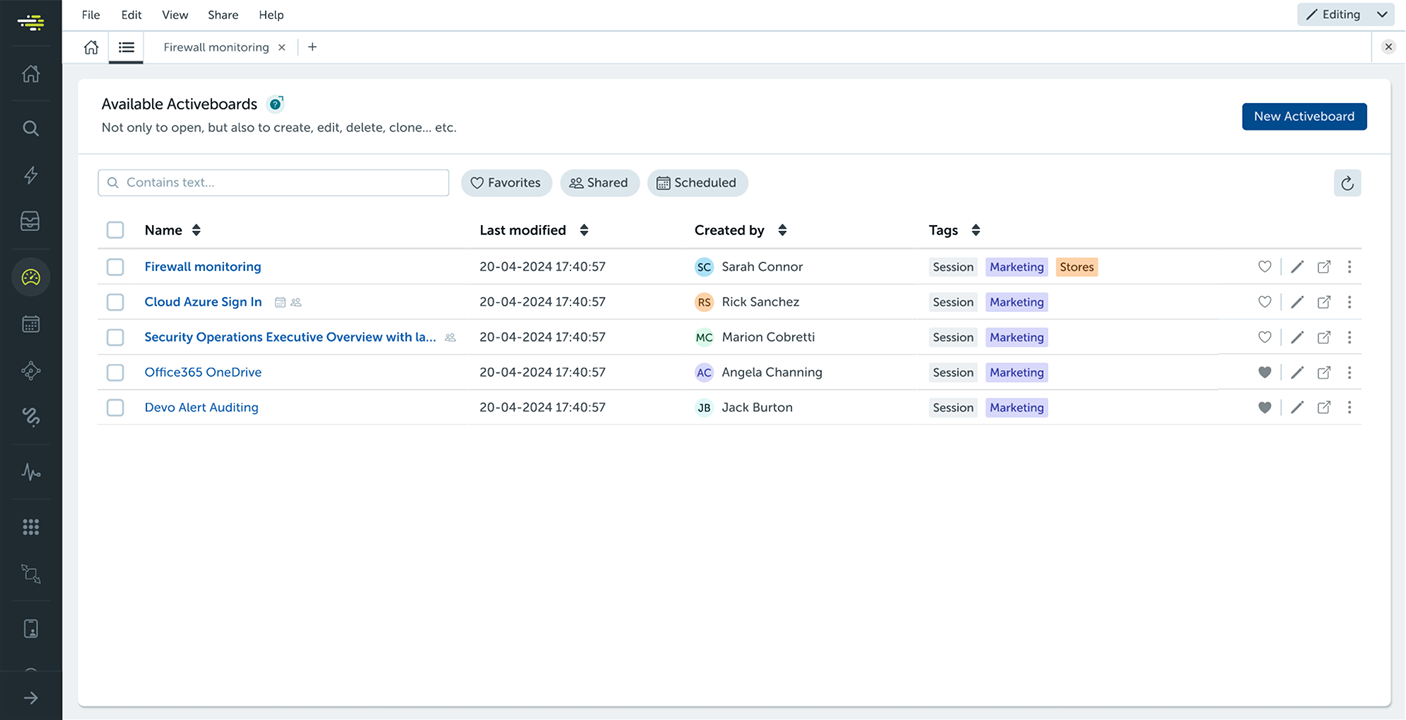This screenshot has width=1406, height=720.
Task: Switch to the Firewall monitoring tab
Action: click(216, 47)
